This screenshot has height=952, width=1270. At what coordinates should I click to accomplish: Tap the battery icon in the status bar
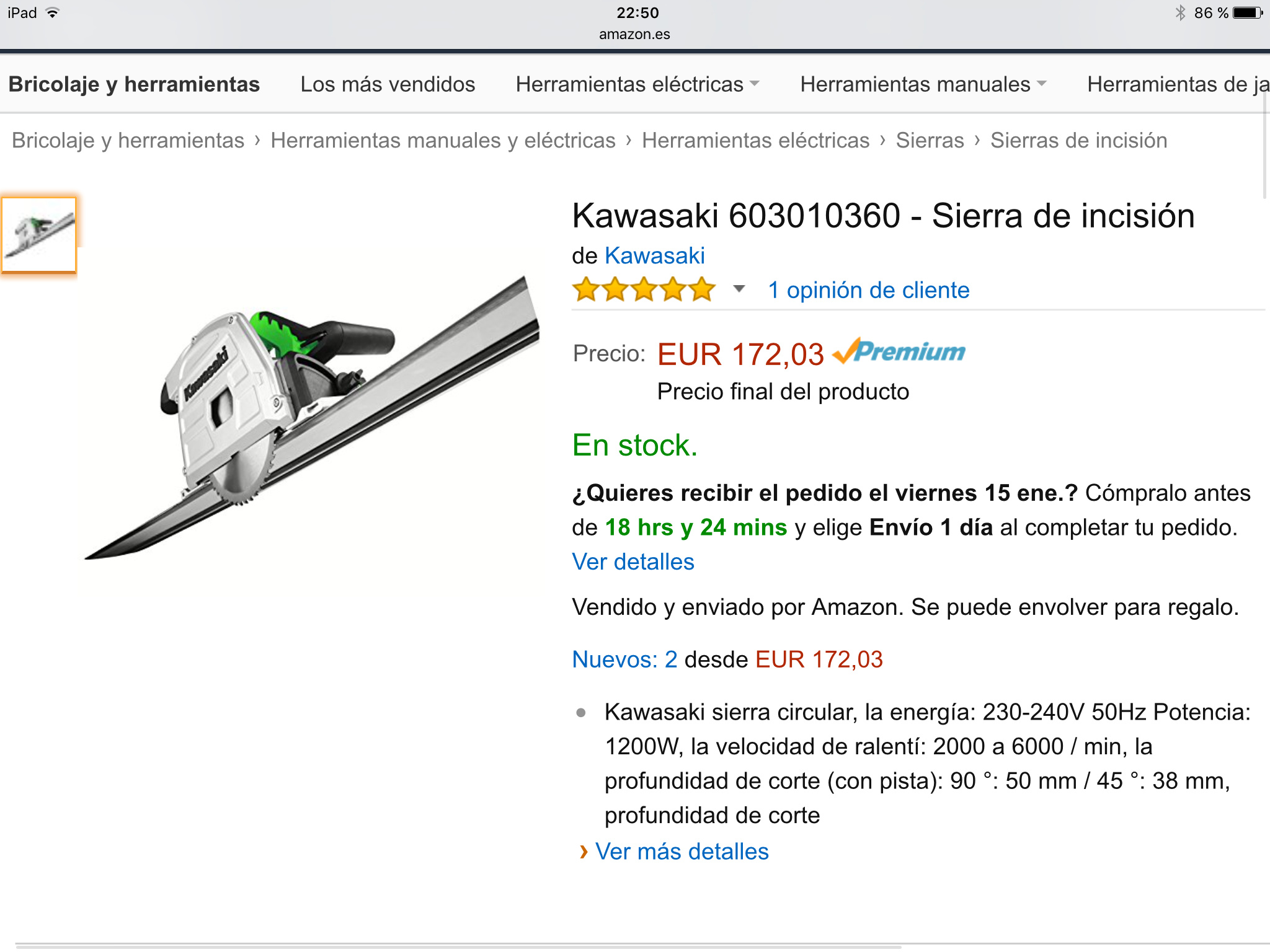[1248, 13]
